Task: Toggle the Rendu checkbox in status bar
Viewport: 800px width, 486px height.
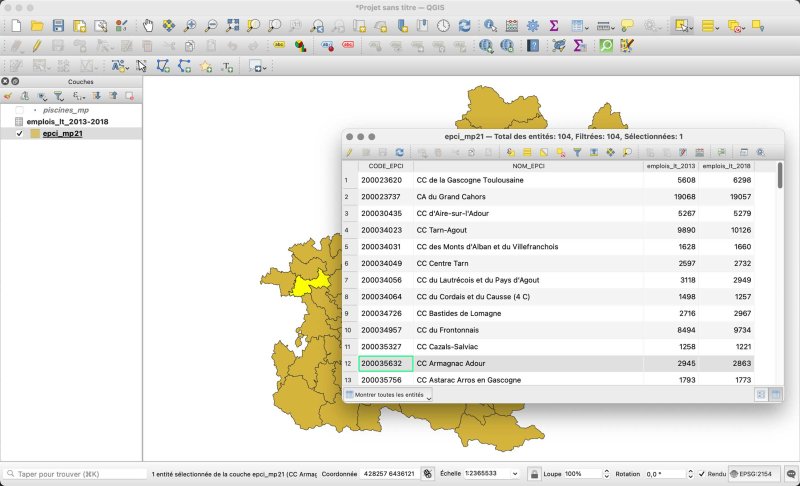Action: (702, 473)
